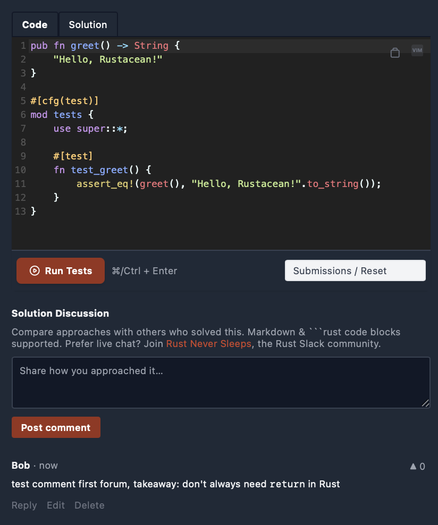
Task: Run the tests with the Run Tests button
Action: 61,271
